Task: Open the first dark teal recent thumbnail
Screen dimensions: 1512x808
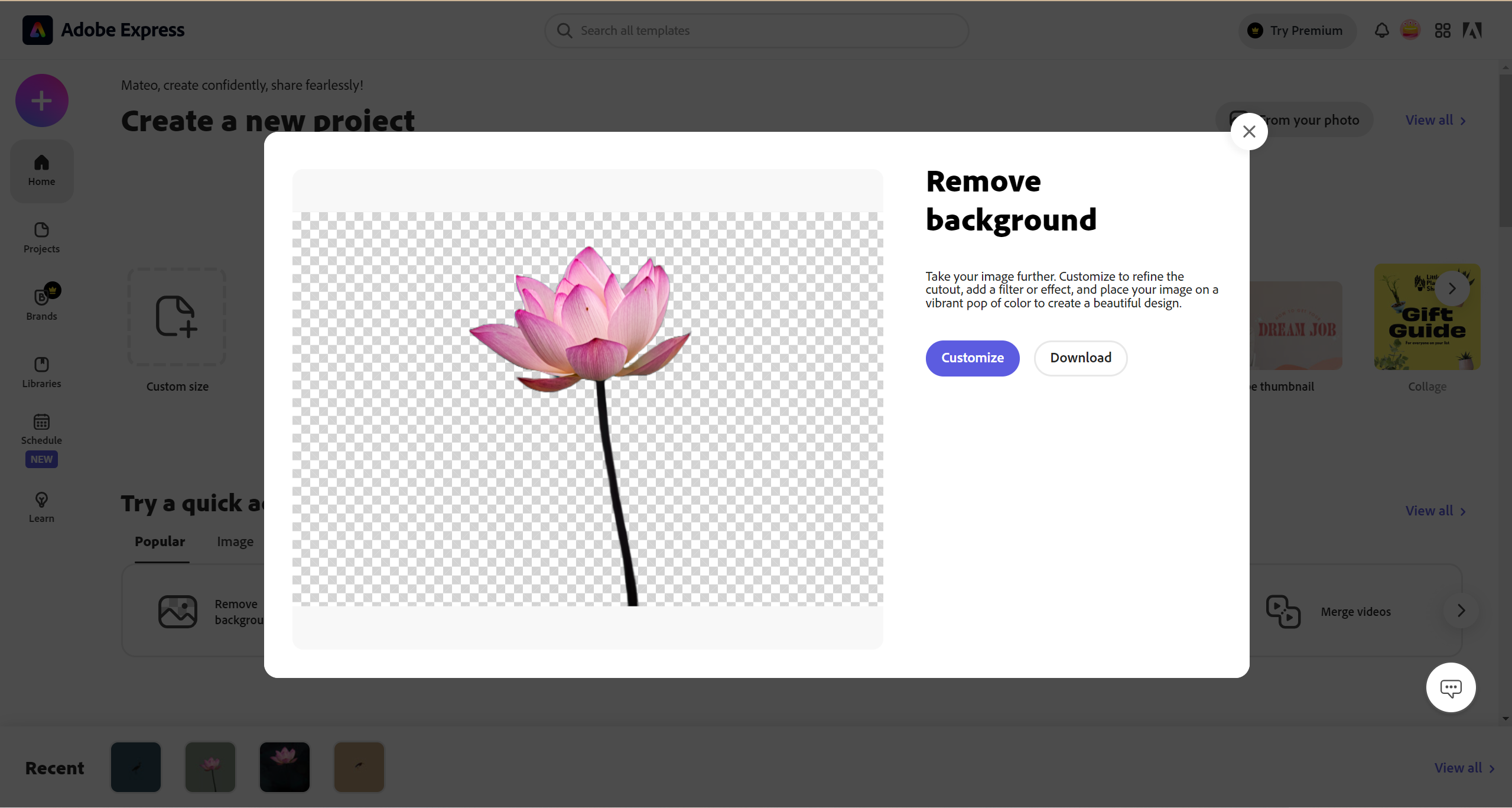Action: (x=136, y=767)
